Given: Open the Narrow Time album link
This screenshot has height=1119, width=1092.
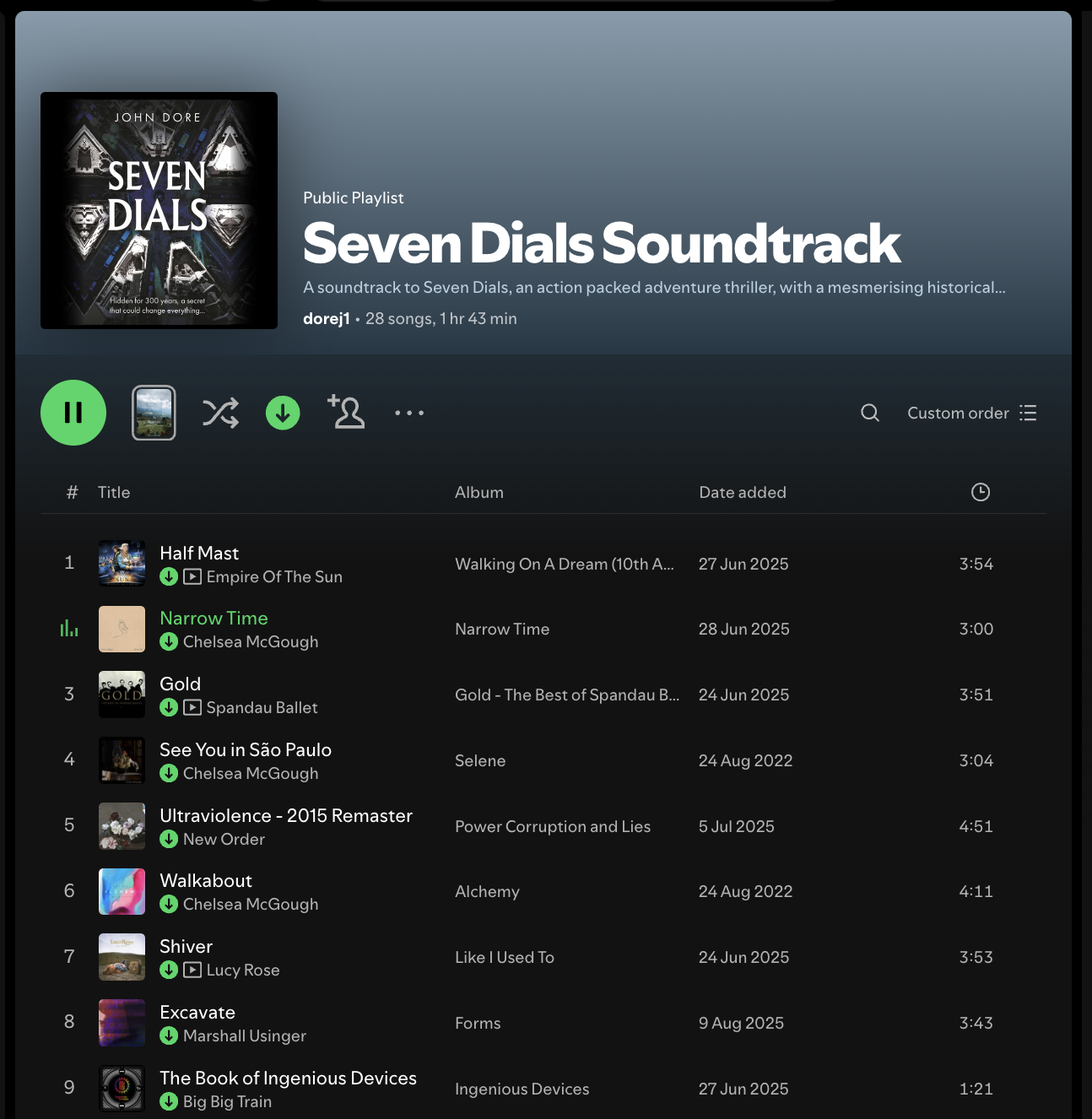Looking at the screenshot, I should (502, 629).
